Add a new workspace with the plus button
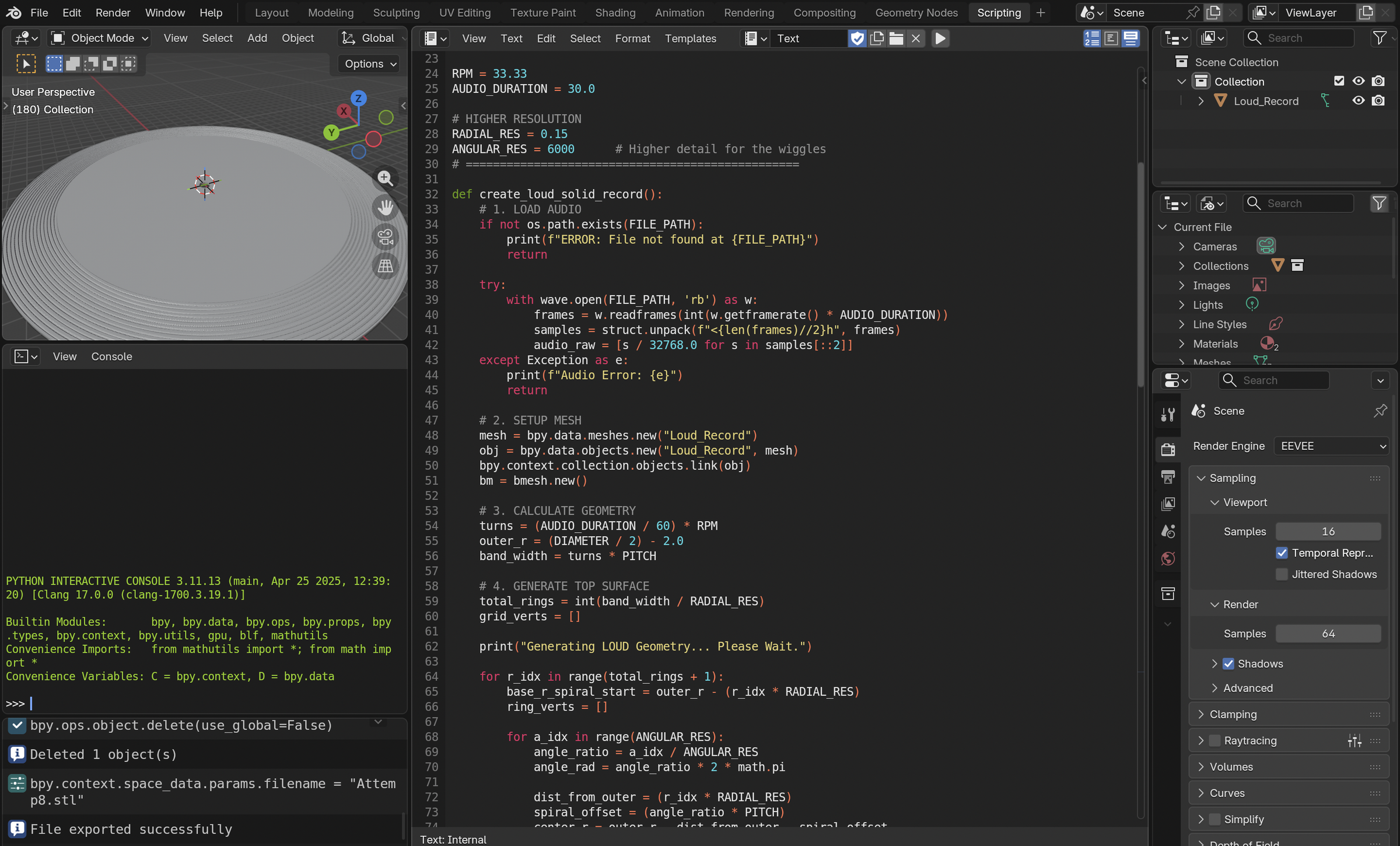Viewport: 1400px width, 846px height. (1041, 12)
